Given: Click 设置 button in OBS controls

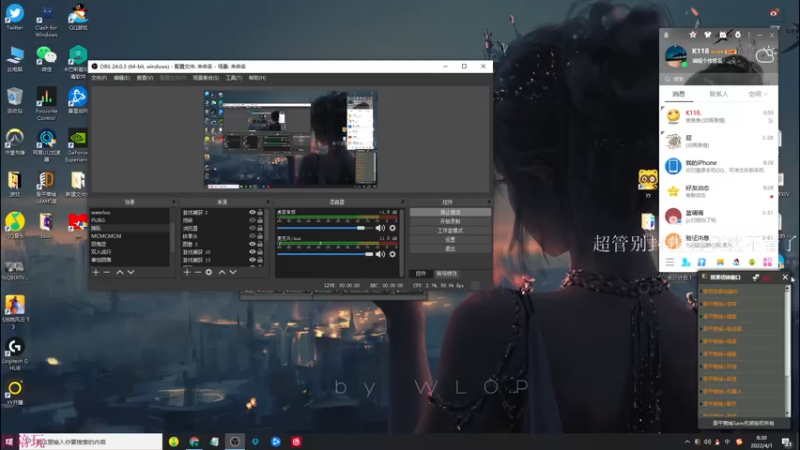Looking at the screenshot, I should (450, 239).
